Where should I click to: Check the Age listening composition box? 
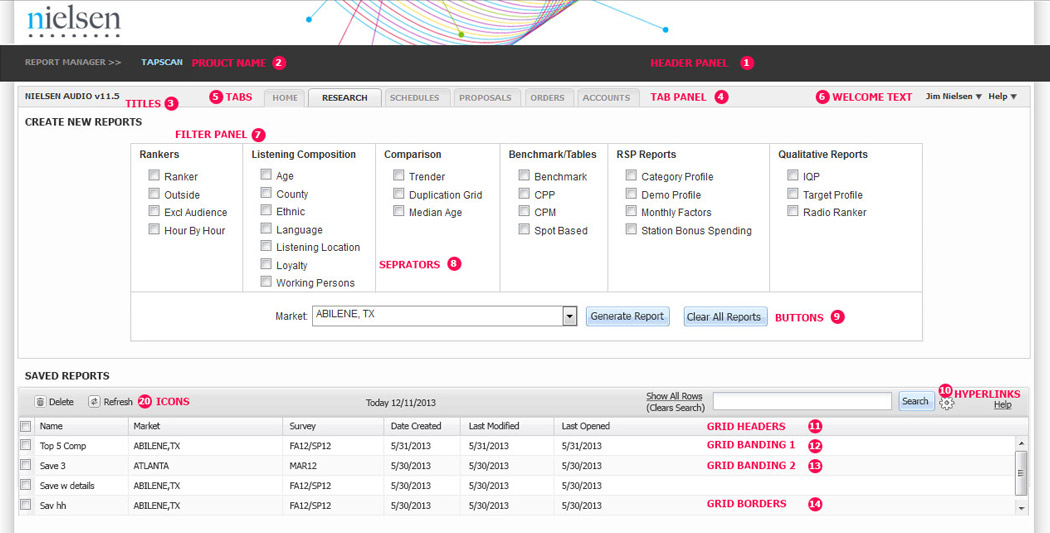[266, 175]
